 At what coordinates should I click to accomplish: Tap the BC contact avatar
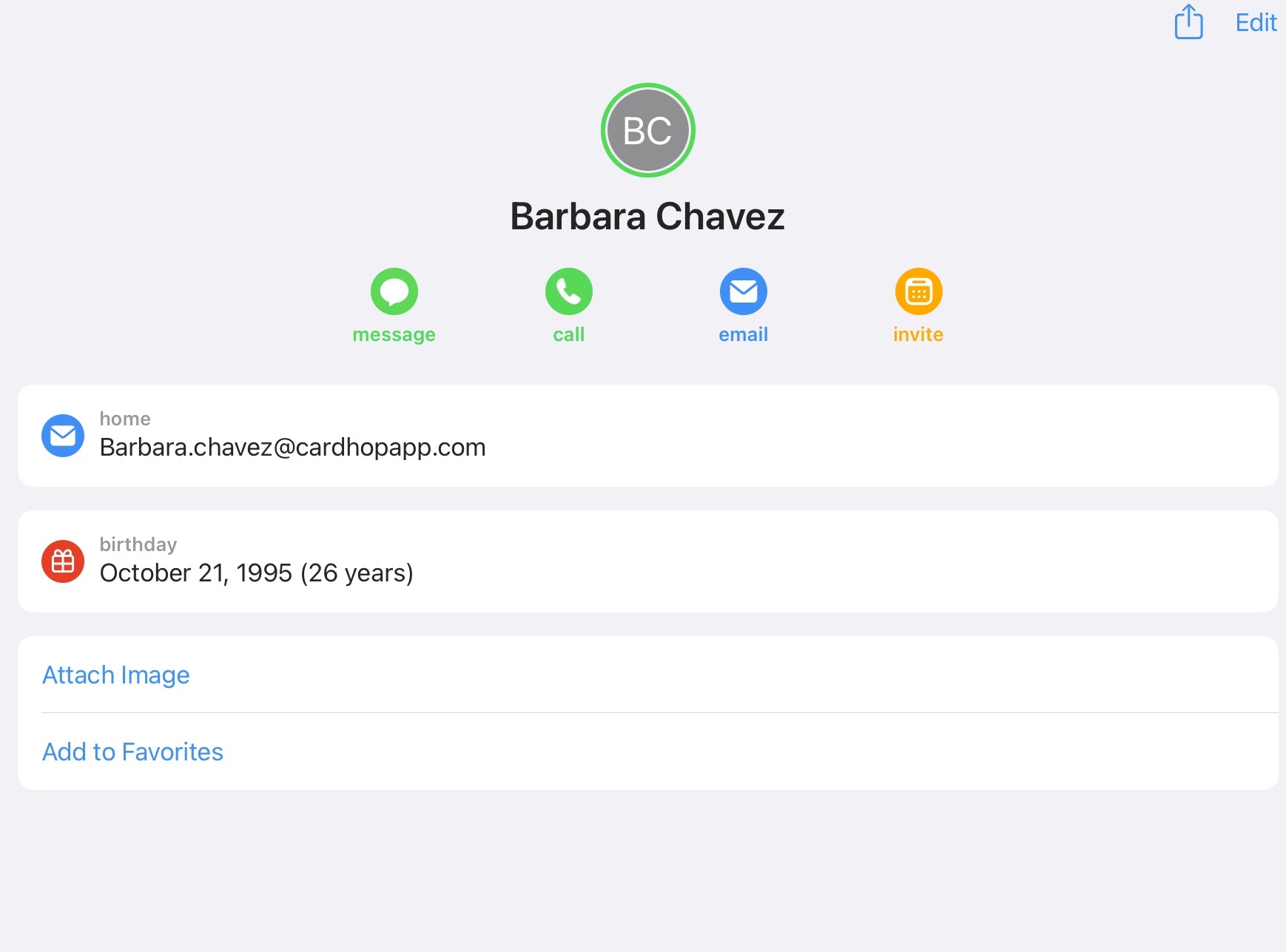click(x=647, y=130)
